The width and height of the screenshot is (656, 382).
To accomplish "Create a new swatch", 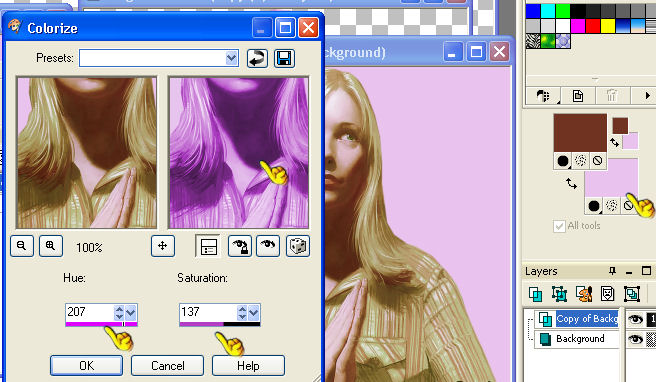I will [x=578, y=96].
